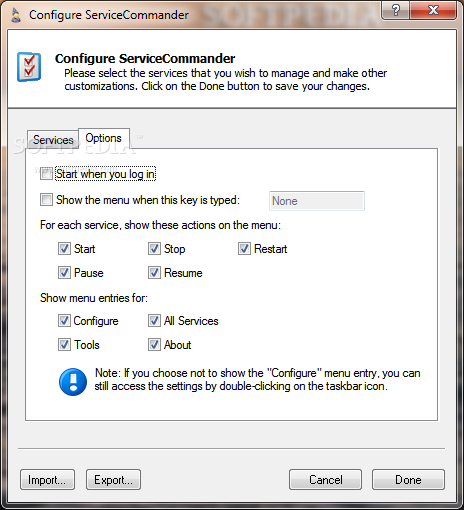The image size is (464, 510).
Task: Uncheck the All Services menu entry checkbox
Action: pyautogui.click(x=154, y=321)
